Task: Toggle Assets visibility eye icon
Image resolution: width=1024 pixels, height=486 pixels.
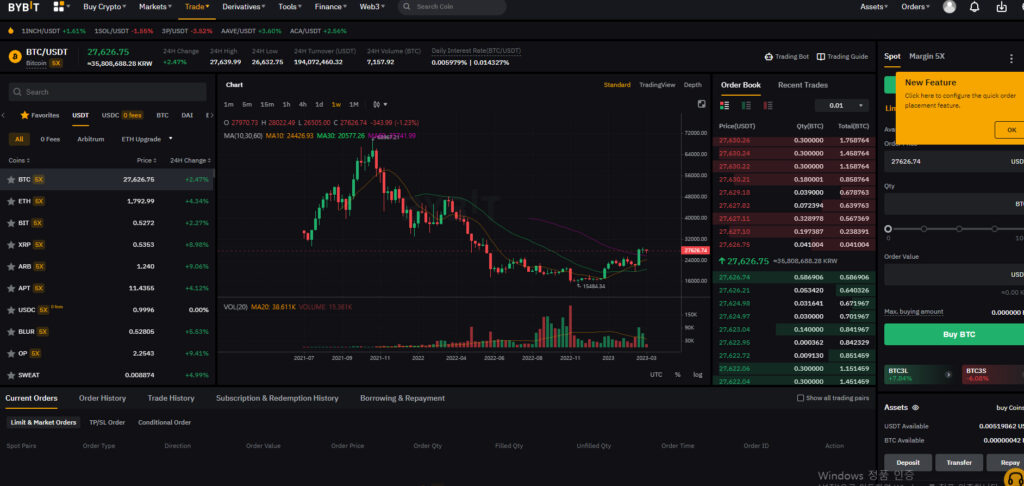Action: [x=916, y=408]
